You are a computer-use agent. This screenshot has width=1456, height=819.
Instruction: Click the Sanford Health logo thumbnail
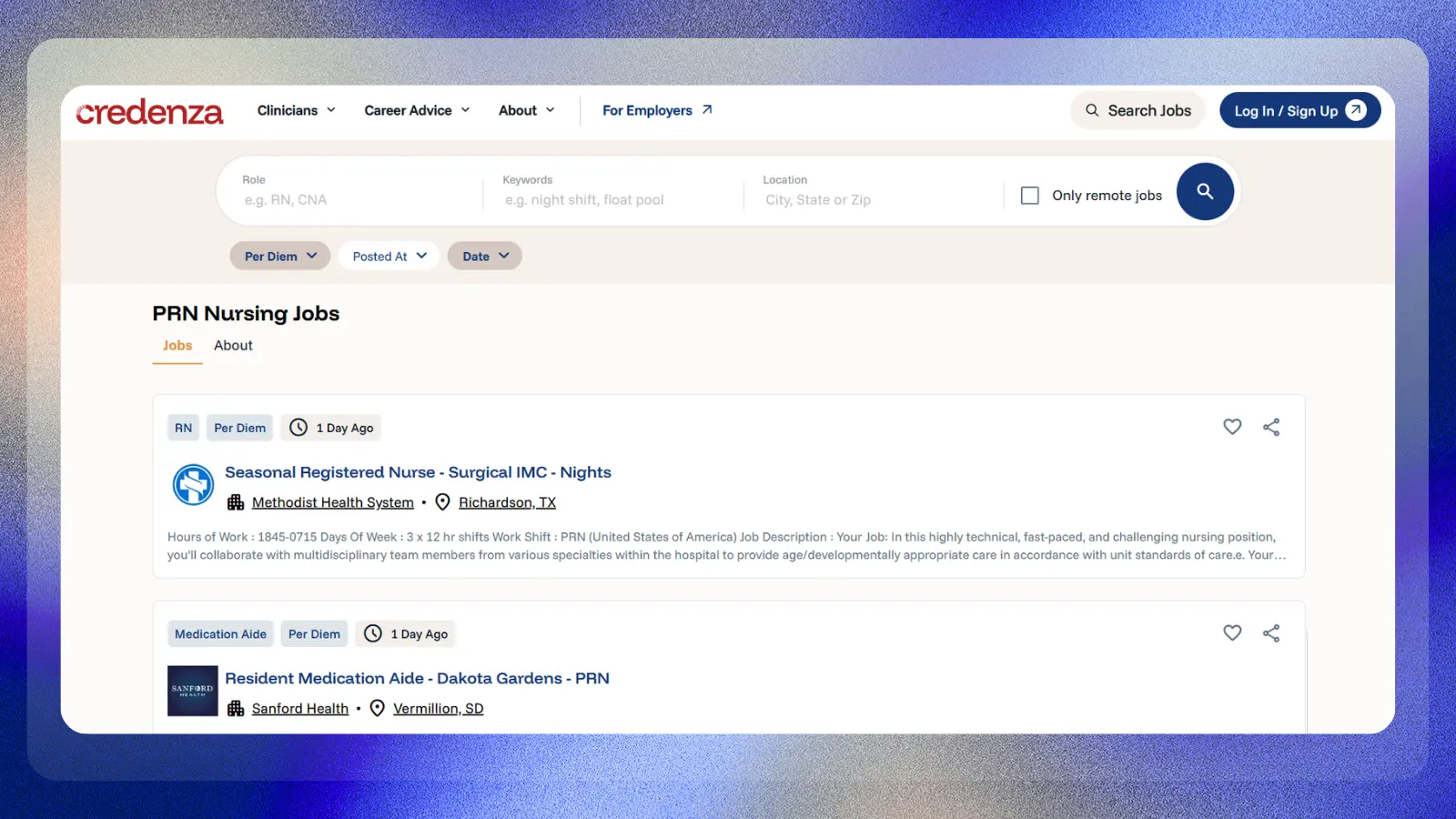[193, 691]
